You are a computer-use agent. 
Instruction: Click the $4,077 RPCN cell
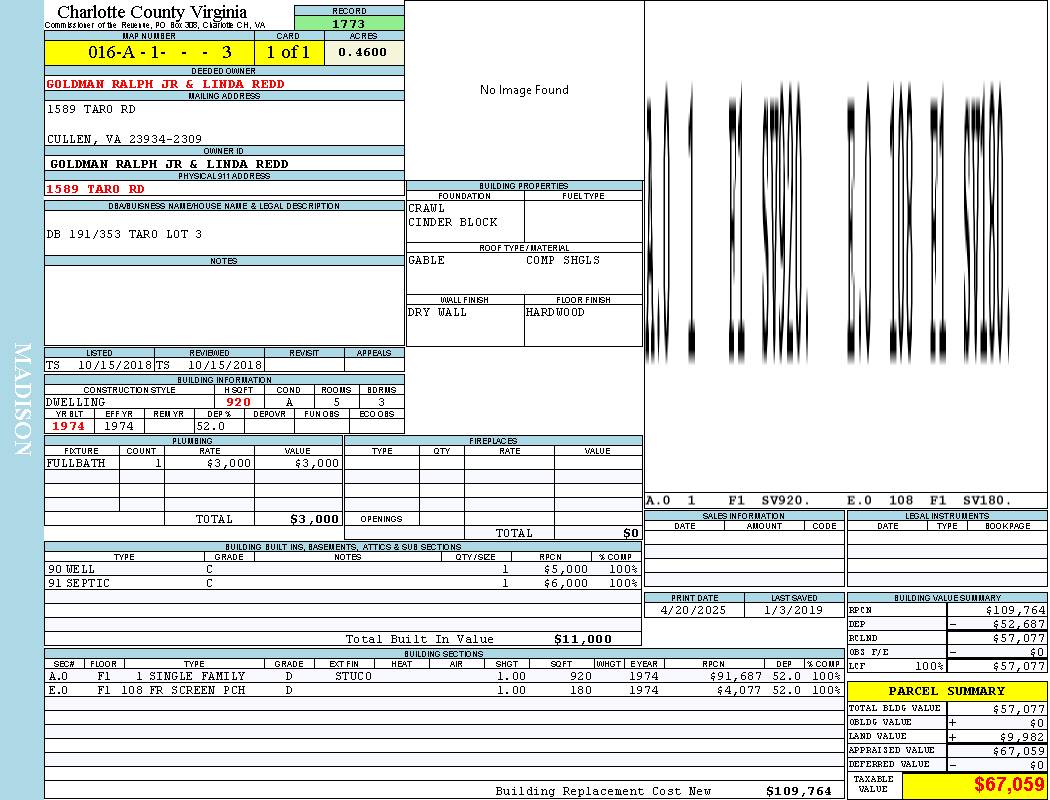739,690
